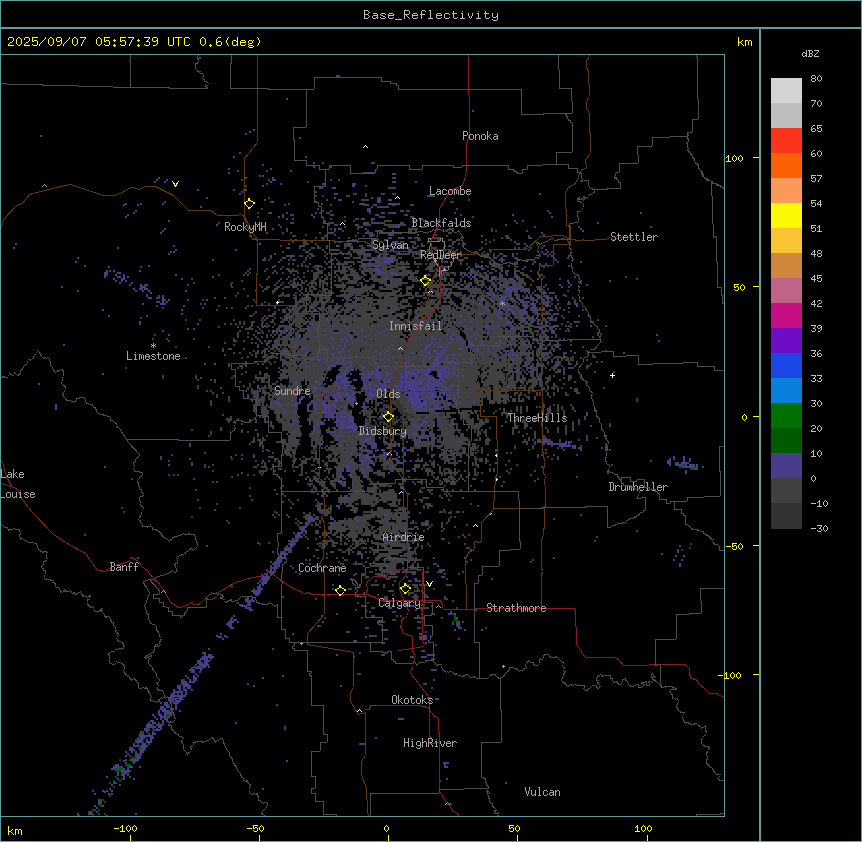Click the Blackfalds label
862x842 pixels.
(441, 223)
